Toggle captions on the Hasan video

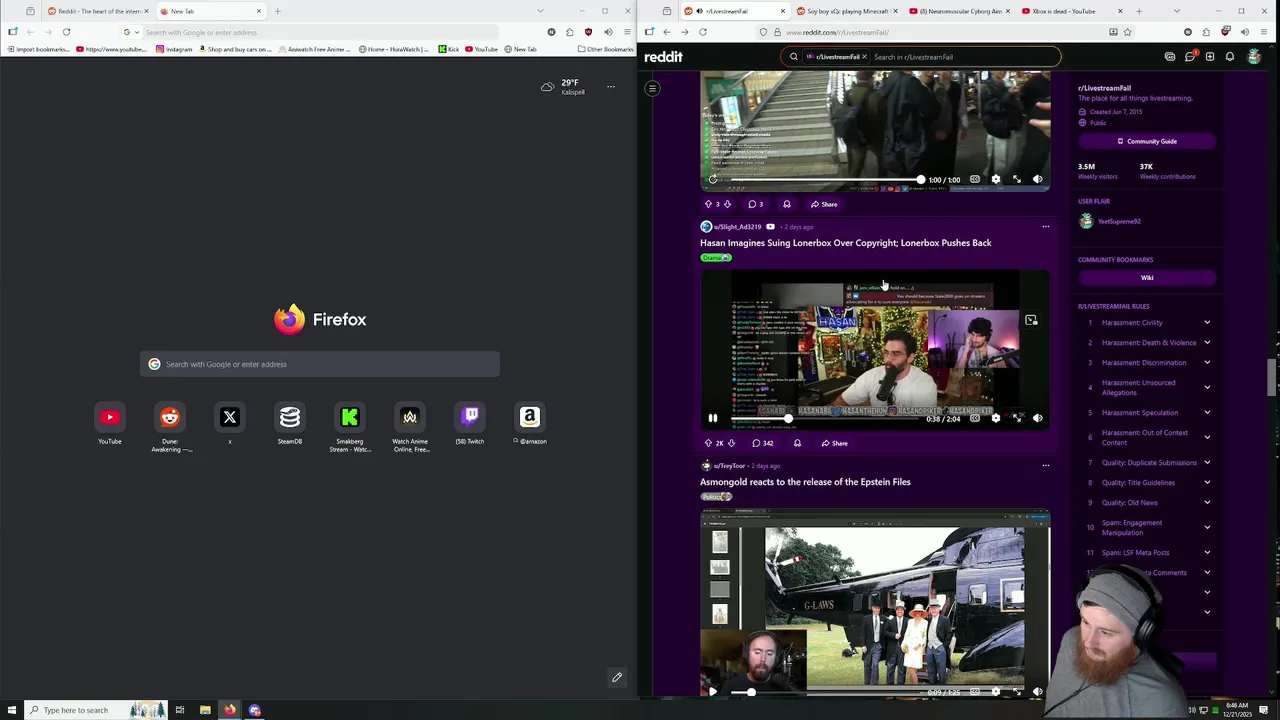click(x=975, y=418)
